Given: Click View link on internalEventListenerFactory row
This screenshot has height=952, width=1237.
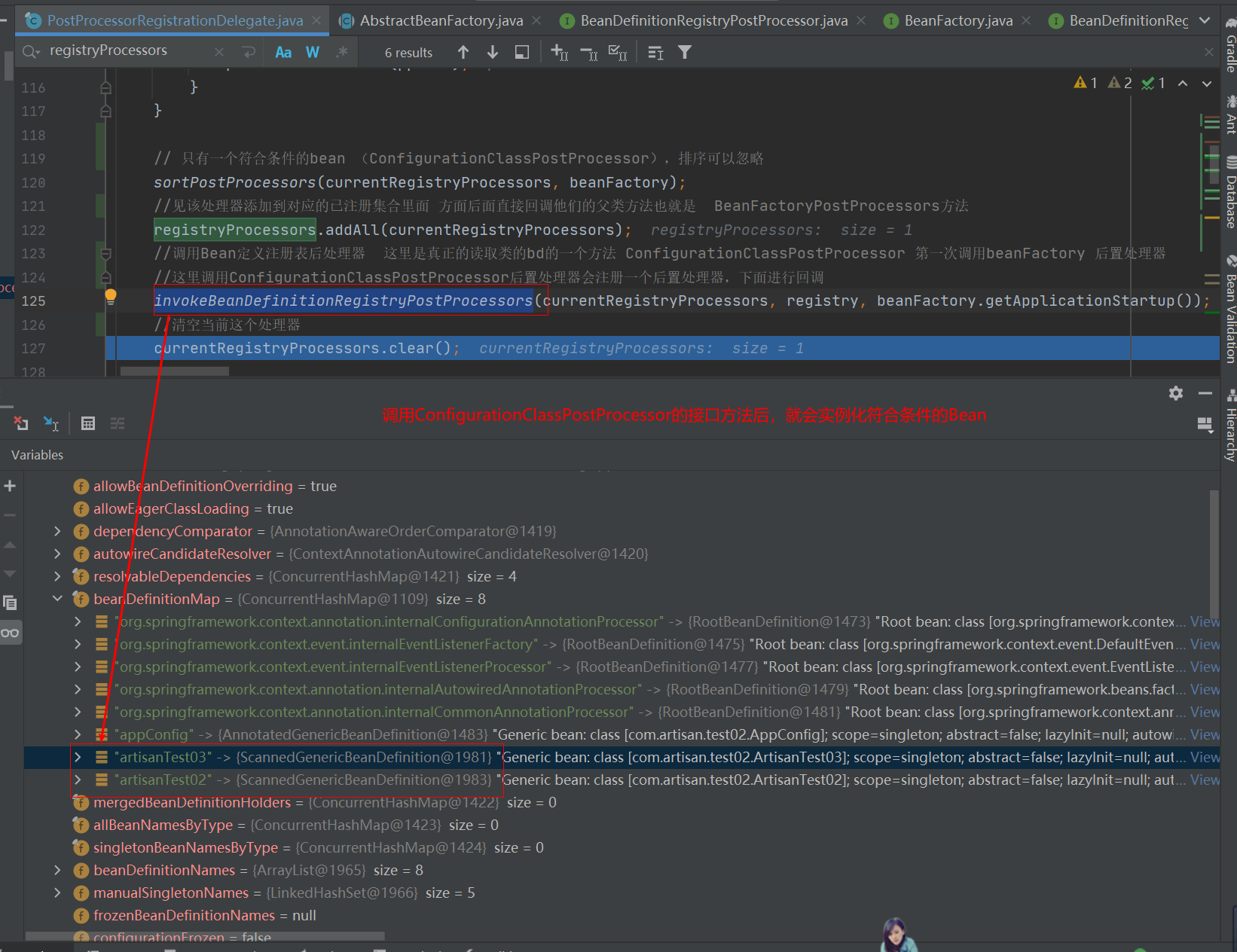Looking at the screenshot, I should click(1205, 644).
